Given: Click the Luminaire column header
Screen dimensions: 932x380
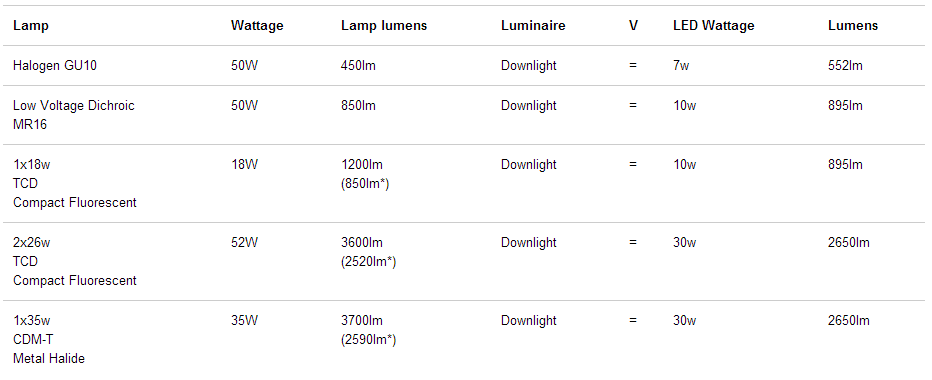Looking at the screenshot, I should pyautogui.click(x=533, y=26).
